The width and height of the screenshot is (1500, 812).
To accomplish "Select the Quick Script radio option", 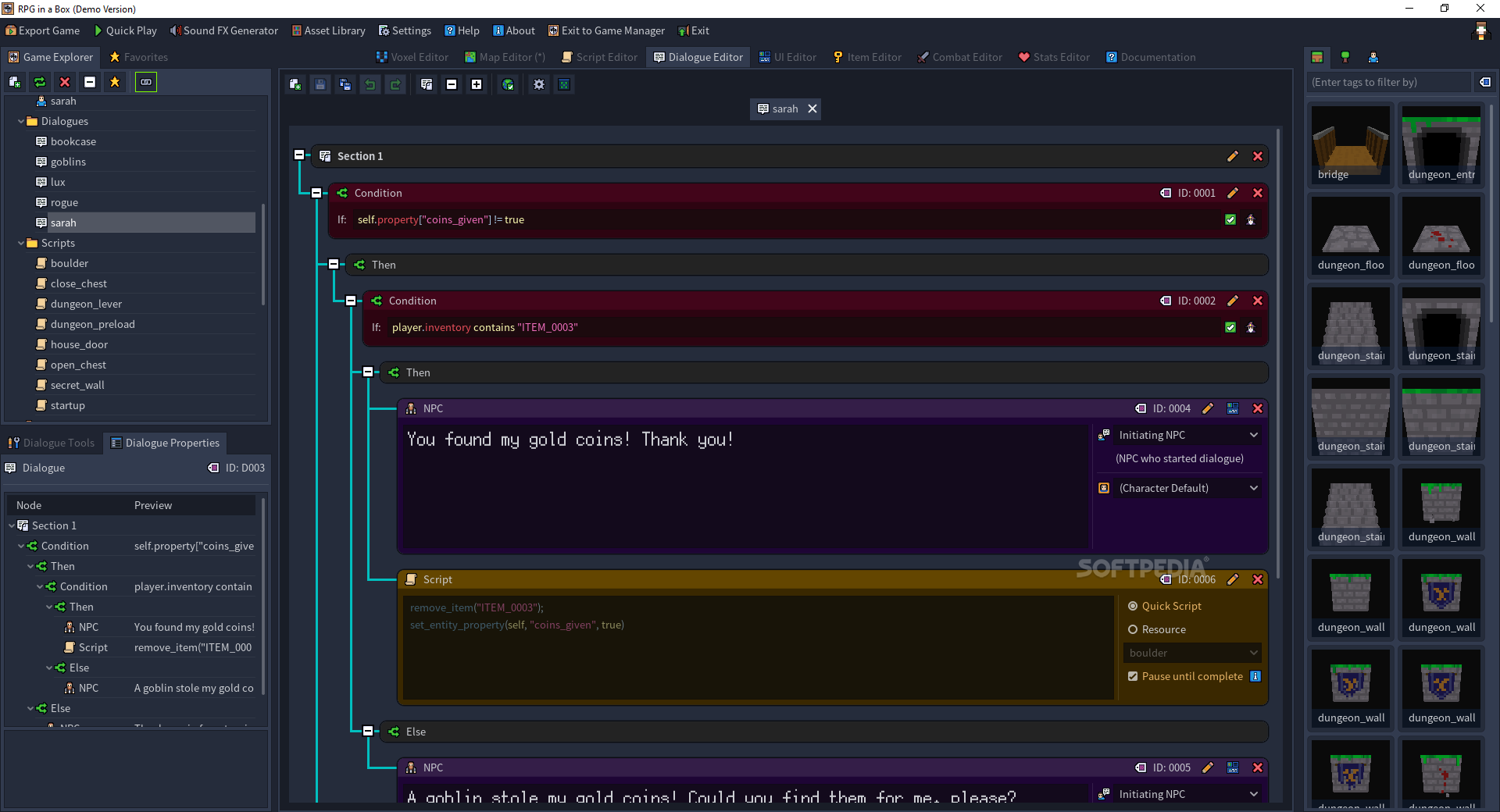I will point(1165,606).
